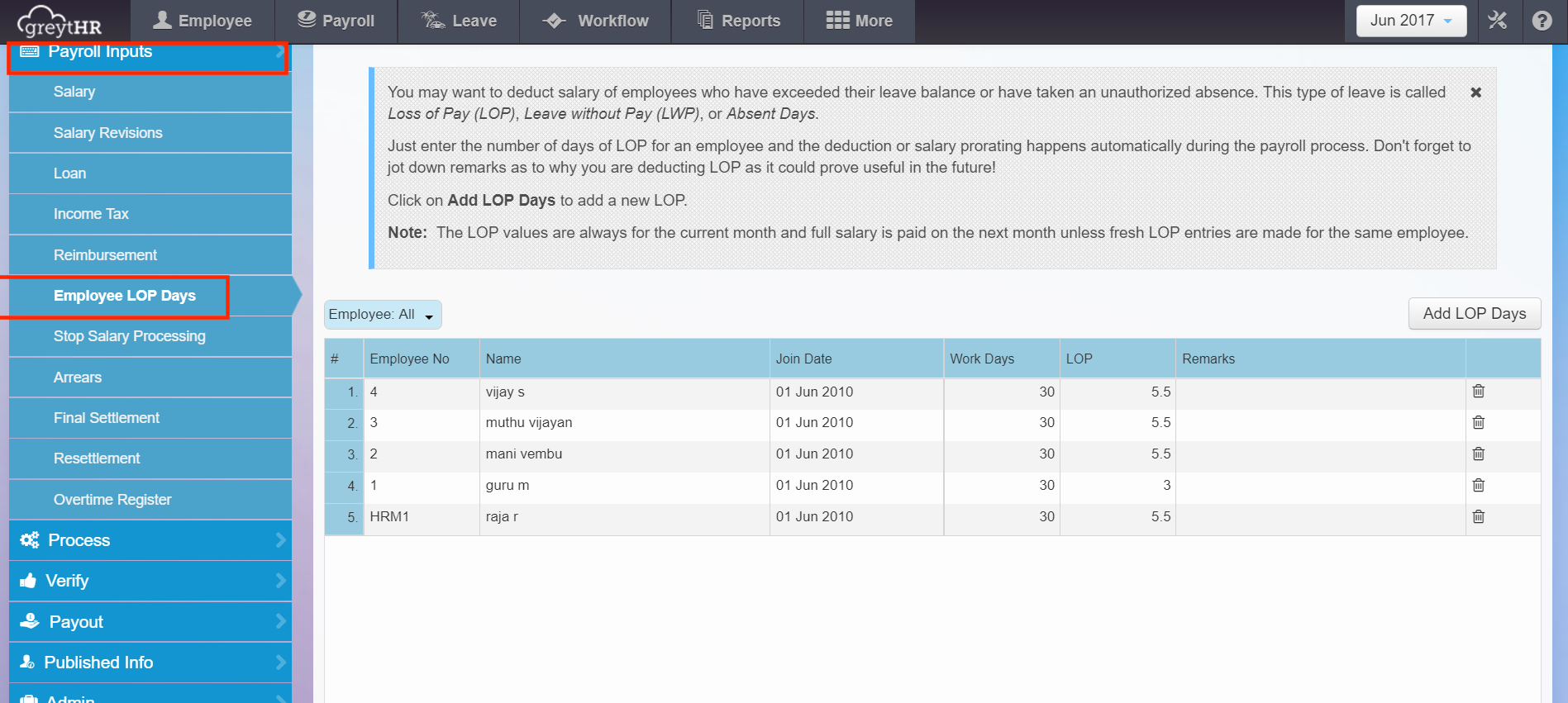Click the Payout hand icon
Image resolution: width=1568 pixels, height=703 pixels.
coord(30,621)
